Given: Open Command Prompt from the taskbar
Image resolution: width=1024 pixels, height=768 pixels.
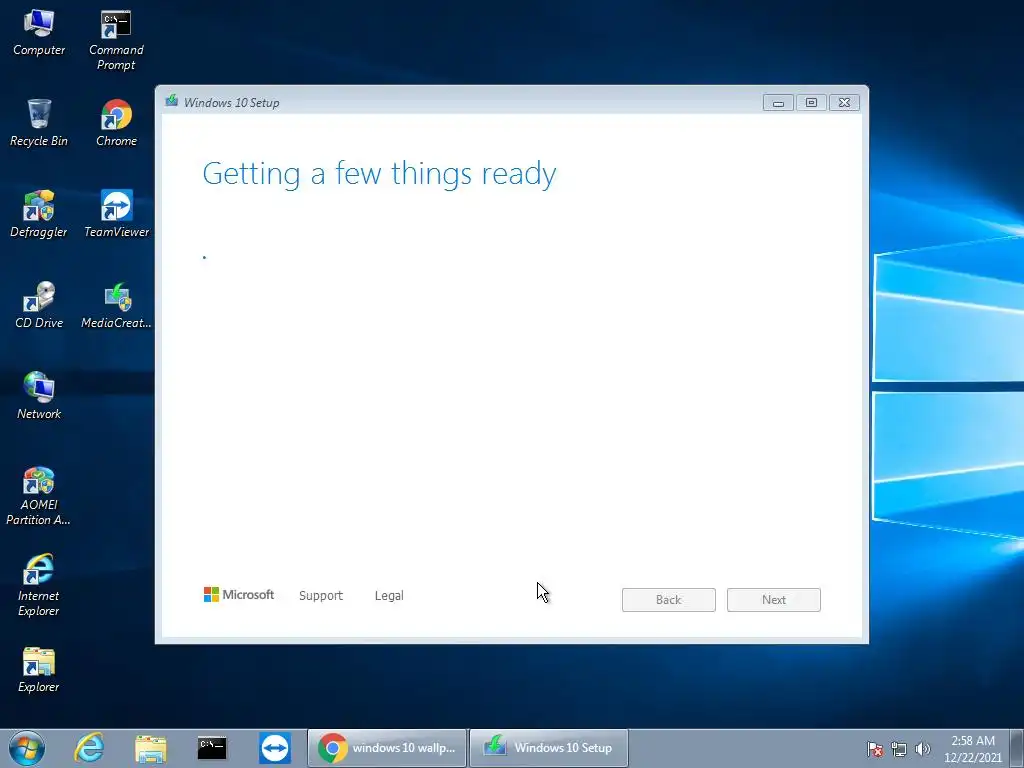Looking at the screenshot, I should click(212, 748).
